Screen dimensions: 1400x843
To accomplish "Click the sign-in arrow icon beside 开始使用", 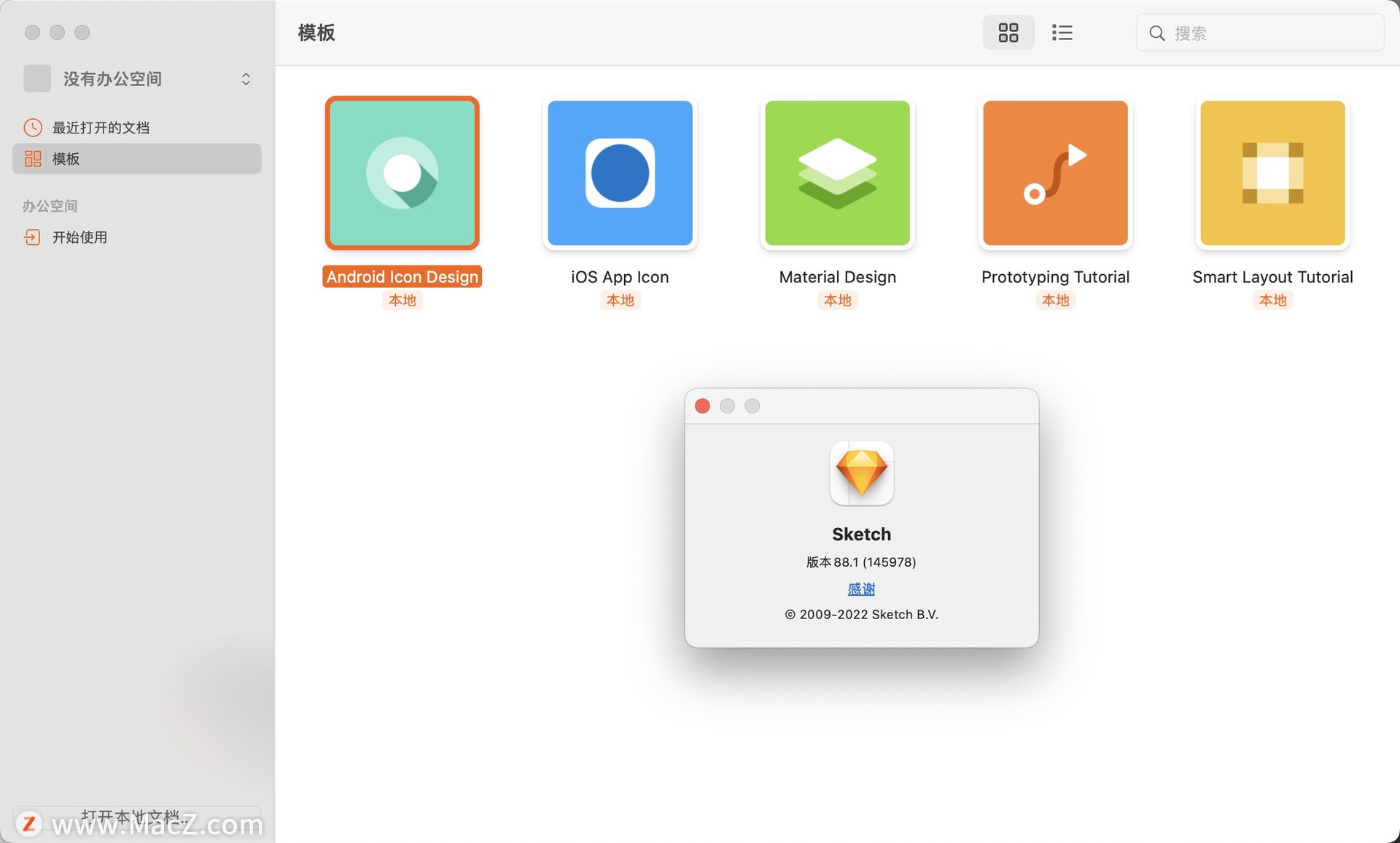I will [33, 237].
